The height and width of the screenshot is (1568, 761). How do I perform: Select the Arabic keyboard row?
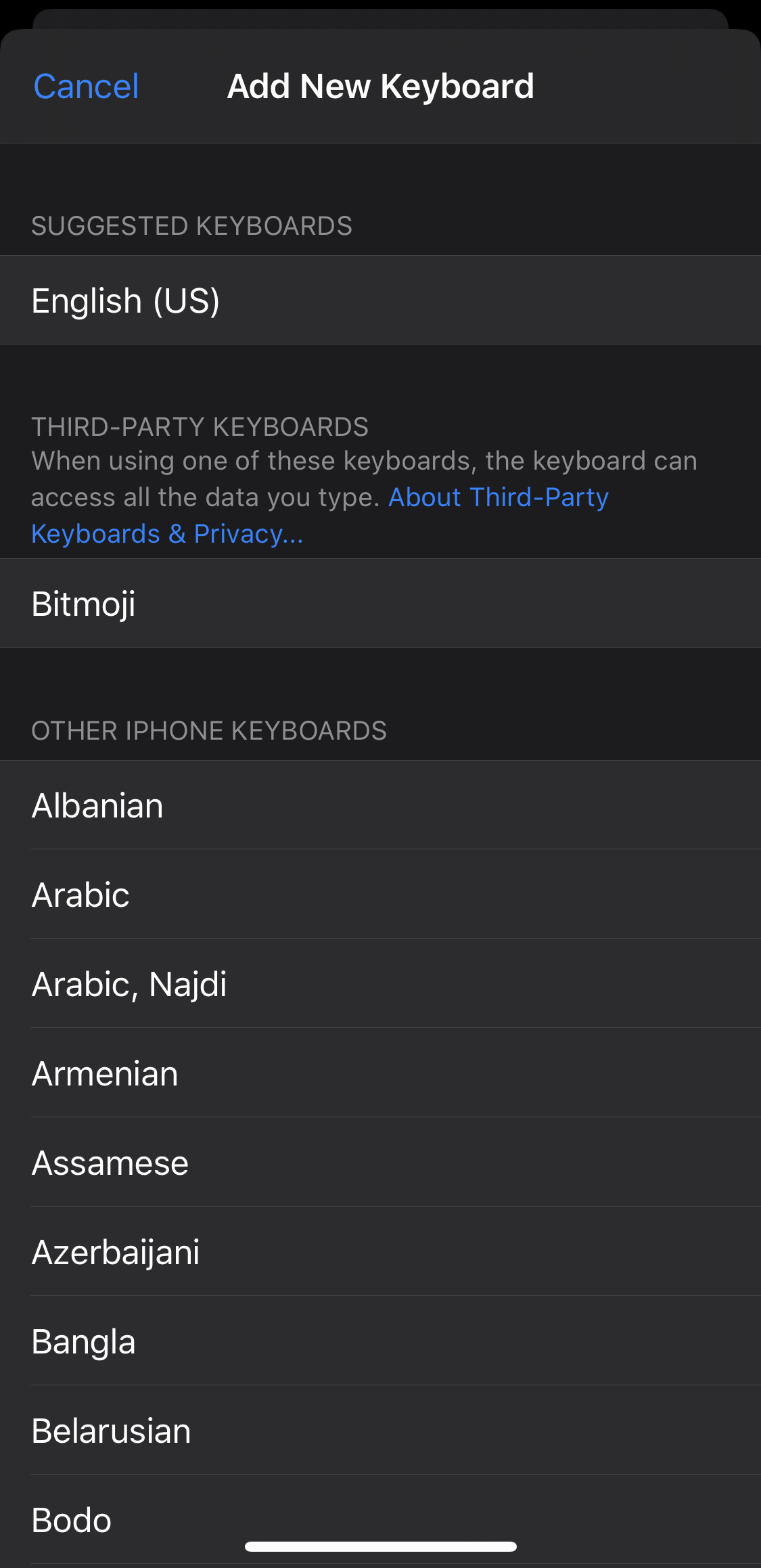coord(380,895)
